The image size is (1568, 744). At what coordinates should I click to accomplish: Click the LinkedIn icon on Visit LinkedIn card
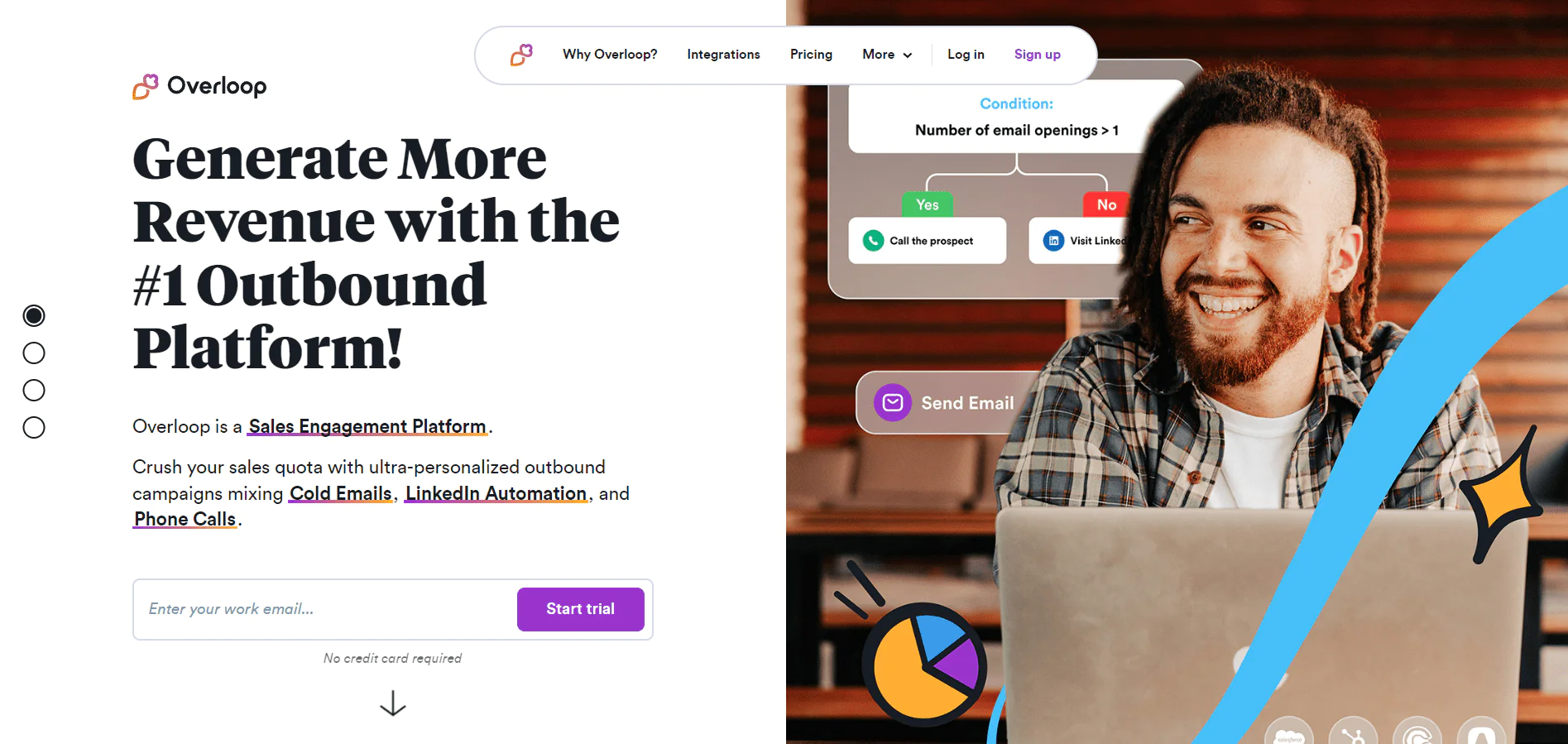[x=1053, y=241]
